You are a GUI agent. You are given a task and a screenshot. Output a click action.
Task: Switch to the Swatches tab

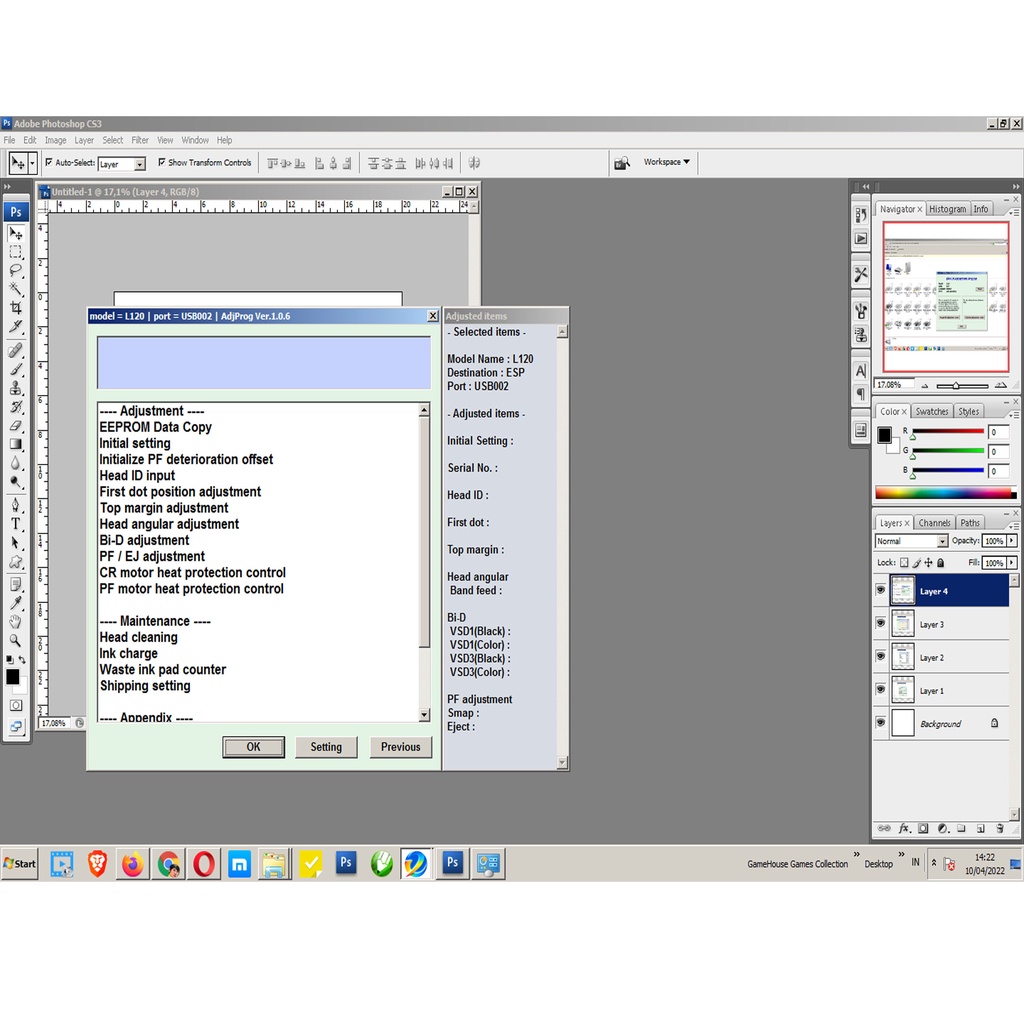click(x=931, y=411)
